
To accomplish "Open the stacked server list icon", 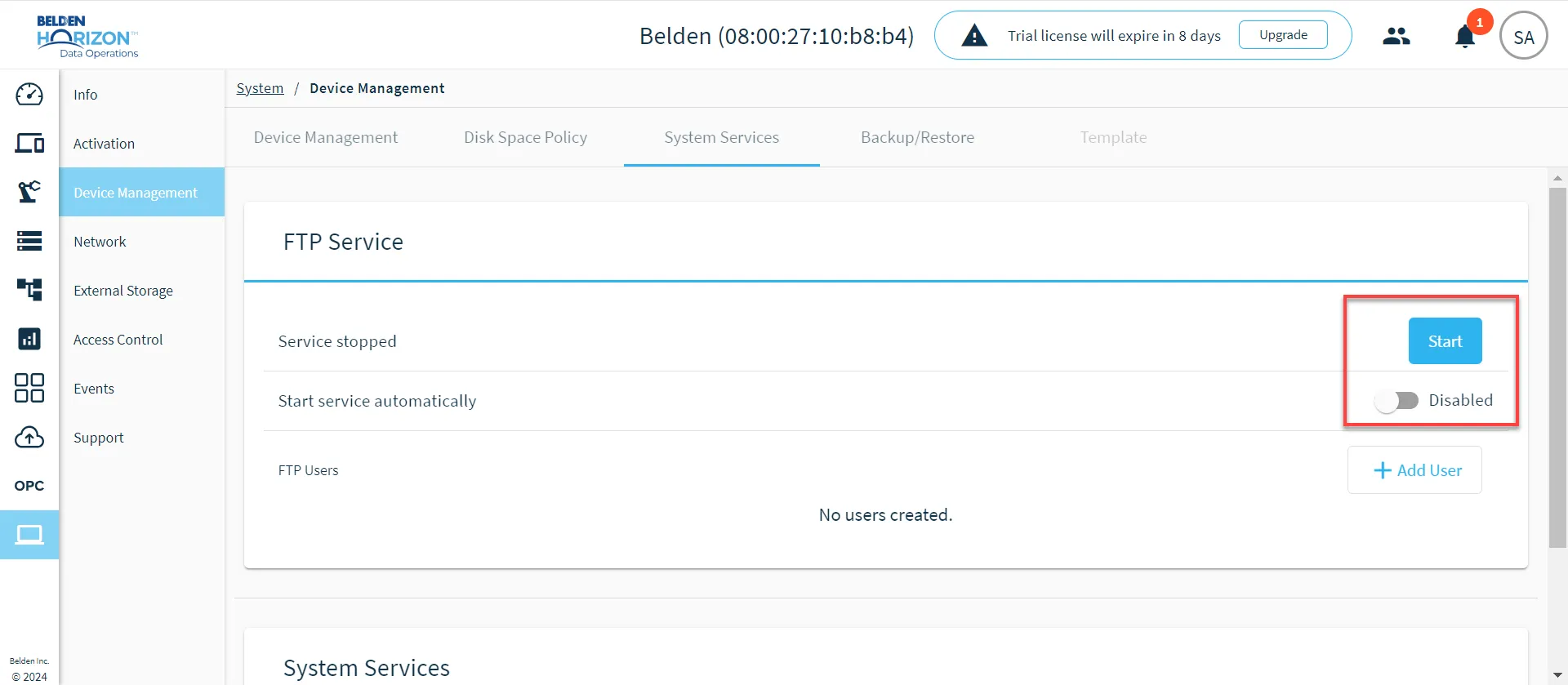I will [x=29, y=241].
